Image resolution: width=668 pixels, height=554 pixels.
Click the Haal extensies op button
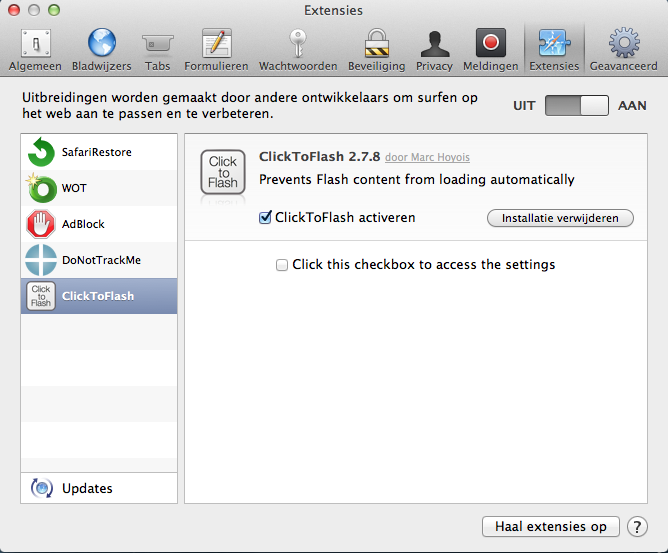click(551, 527)
